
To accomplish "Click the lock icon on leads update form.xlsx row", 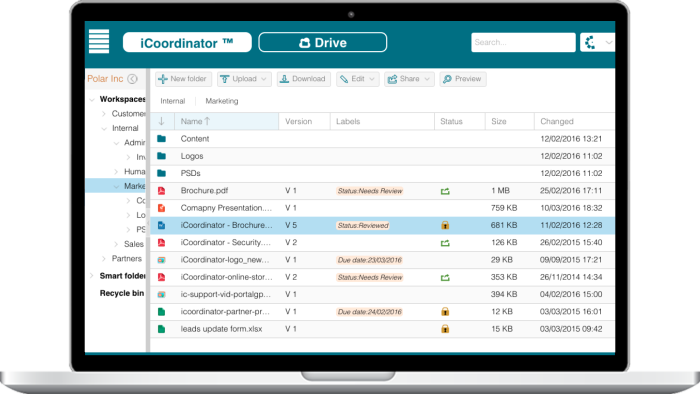I will click(445, 329).
